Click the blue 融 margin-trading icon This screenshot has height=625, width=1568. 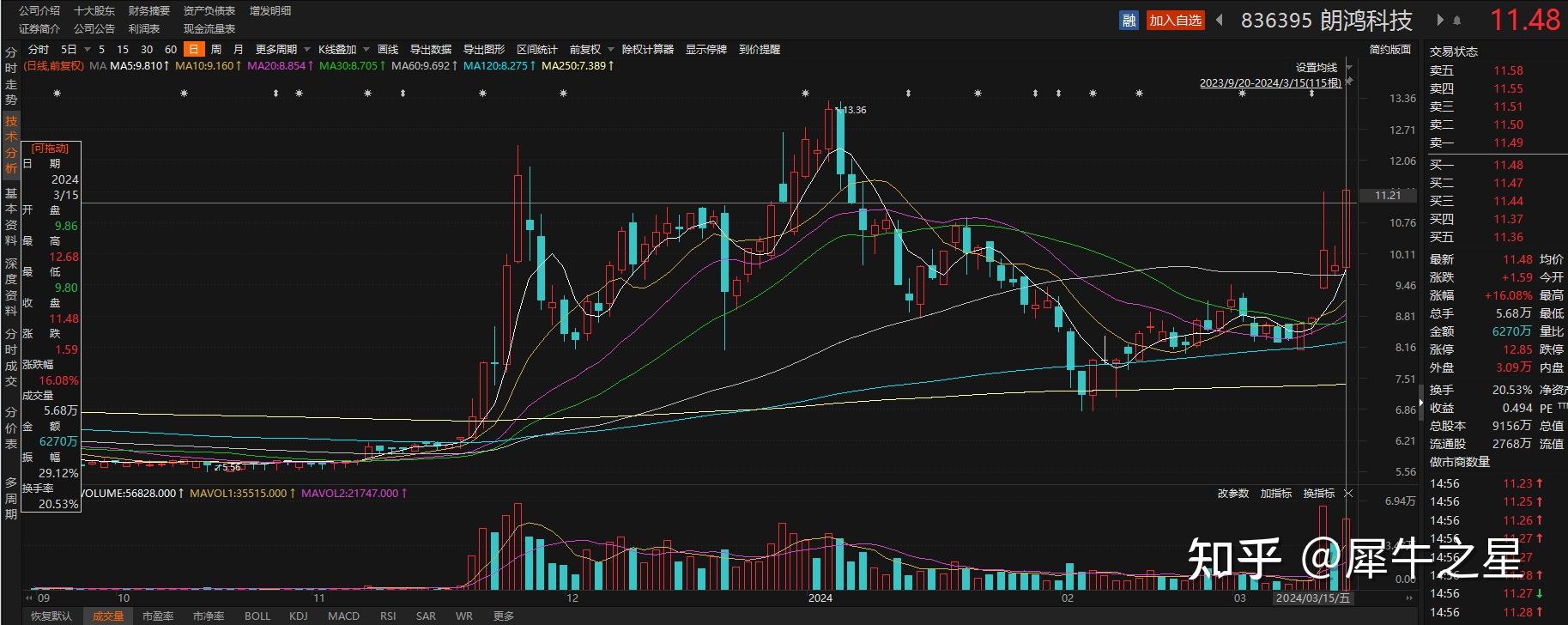1129,21
